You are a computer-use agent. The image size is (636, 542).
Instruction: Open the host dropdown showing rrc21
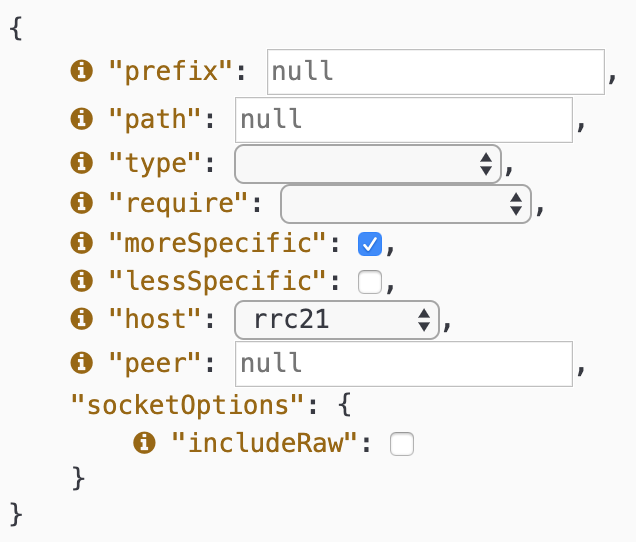337,320
